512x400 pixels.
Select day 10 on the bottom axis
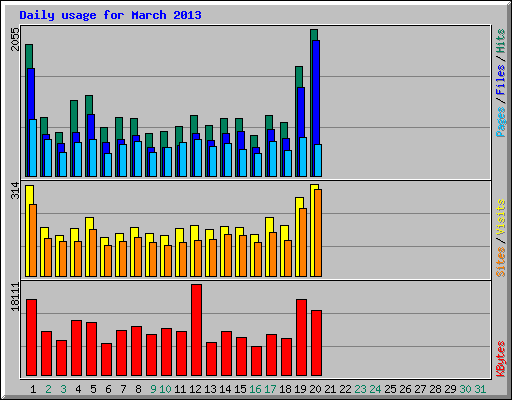click(x=165, y=389)
